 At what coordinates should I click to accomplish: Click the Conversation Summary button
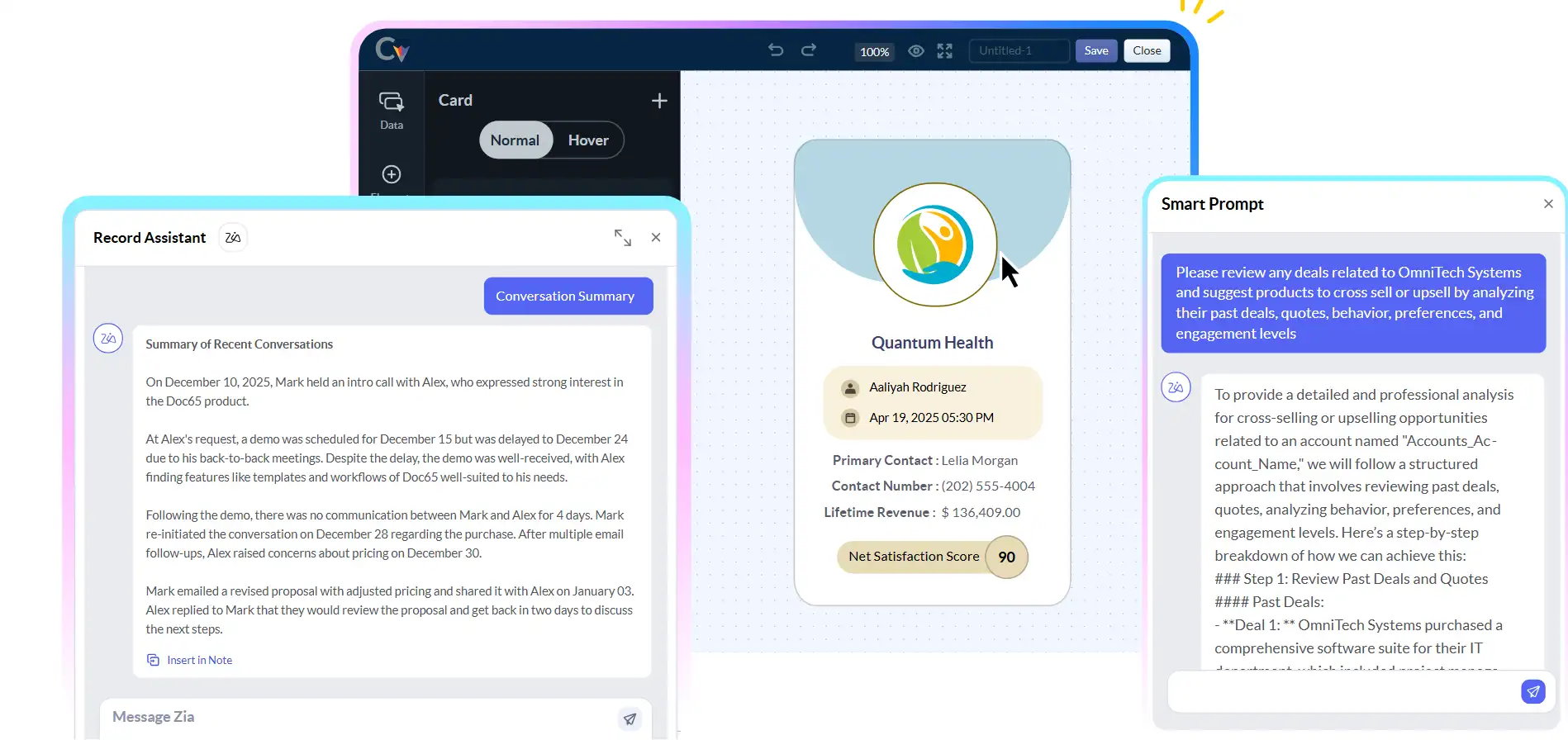(x=568, y=296)
